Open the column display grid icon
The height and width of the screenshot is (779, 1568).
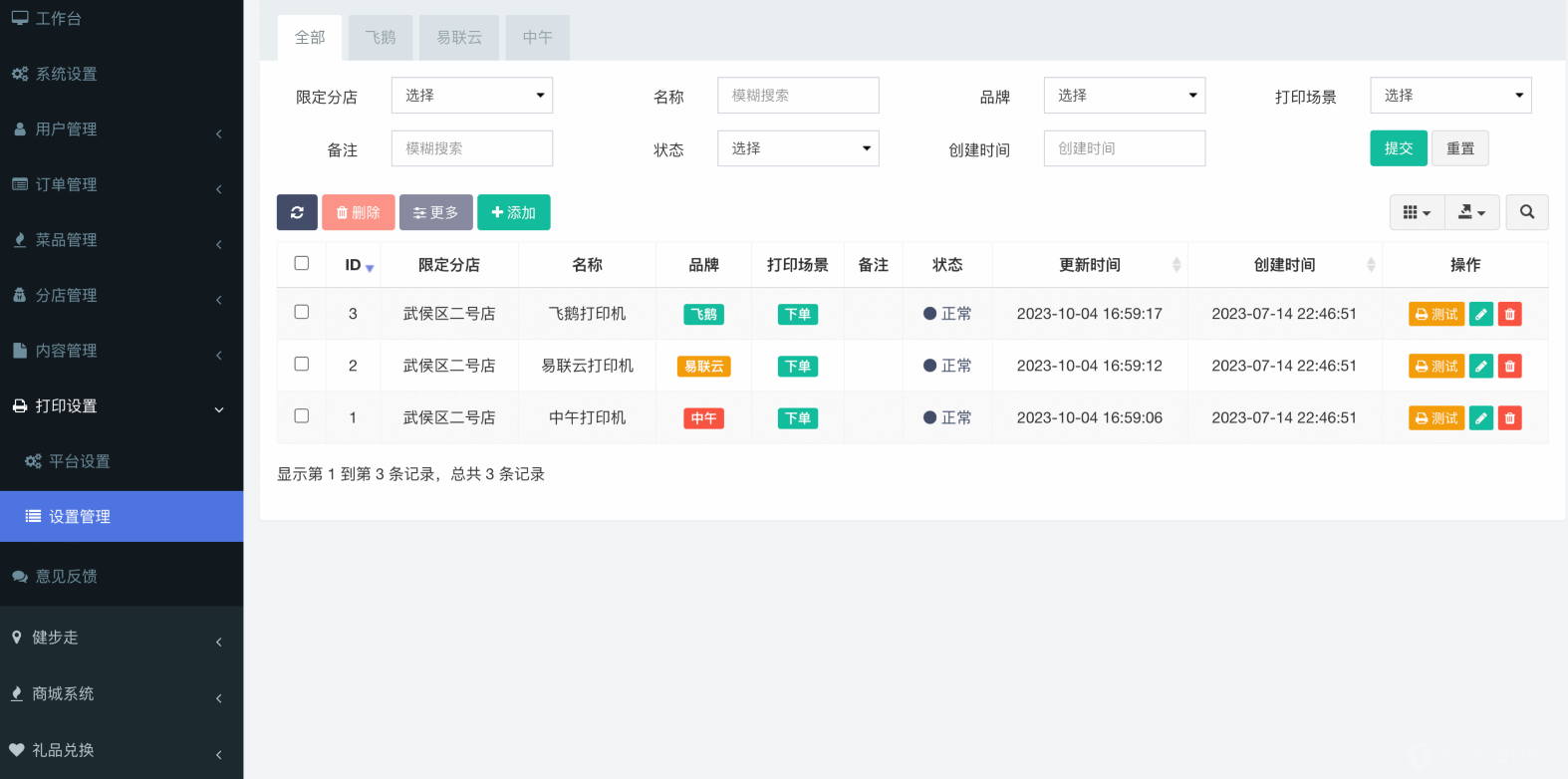pos(1416,212)
